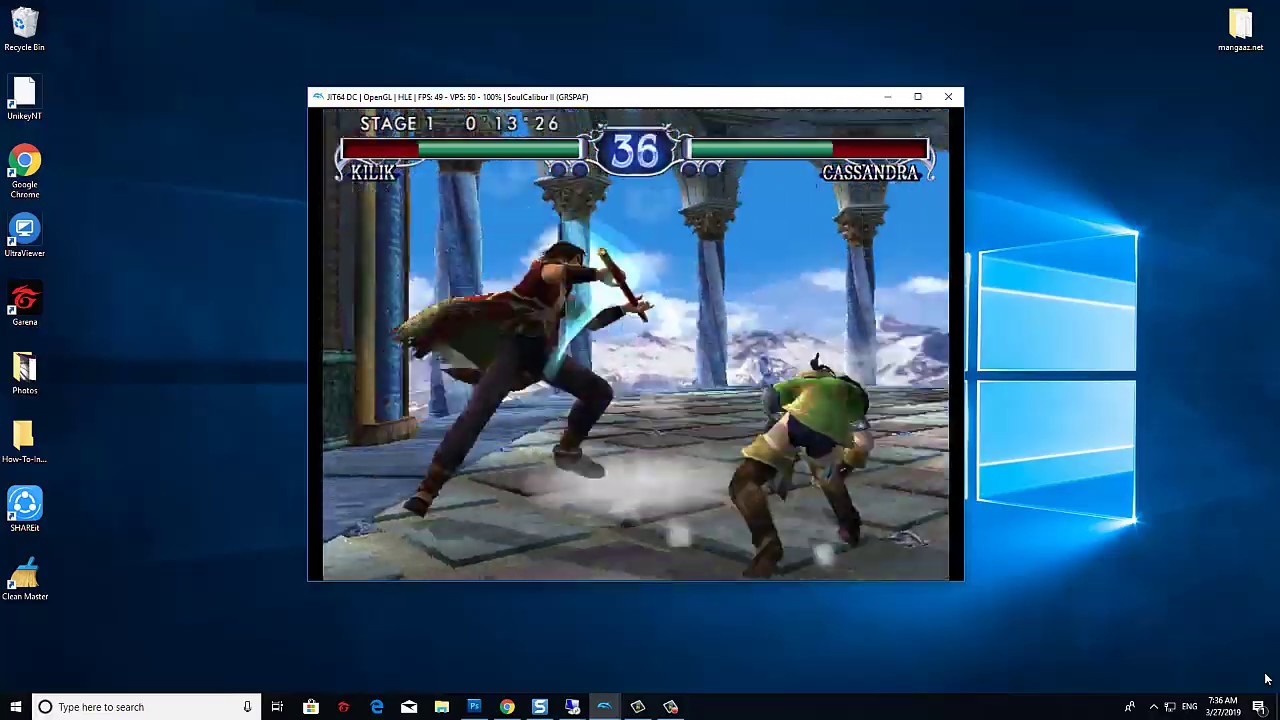
Task: Switch to the active emulator taskbar icon
Action: 604,707
